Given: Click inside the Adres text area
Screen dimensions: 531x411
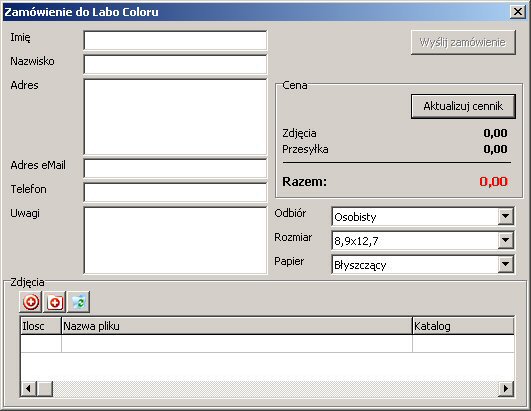Looking at the screenshot, I should (x=175, y=117).
